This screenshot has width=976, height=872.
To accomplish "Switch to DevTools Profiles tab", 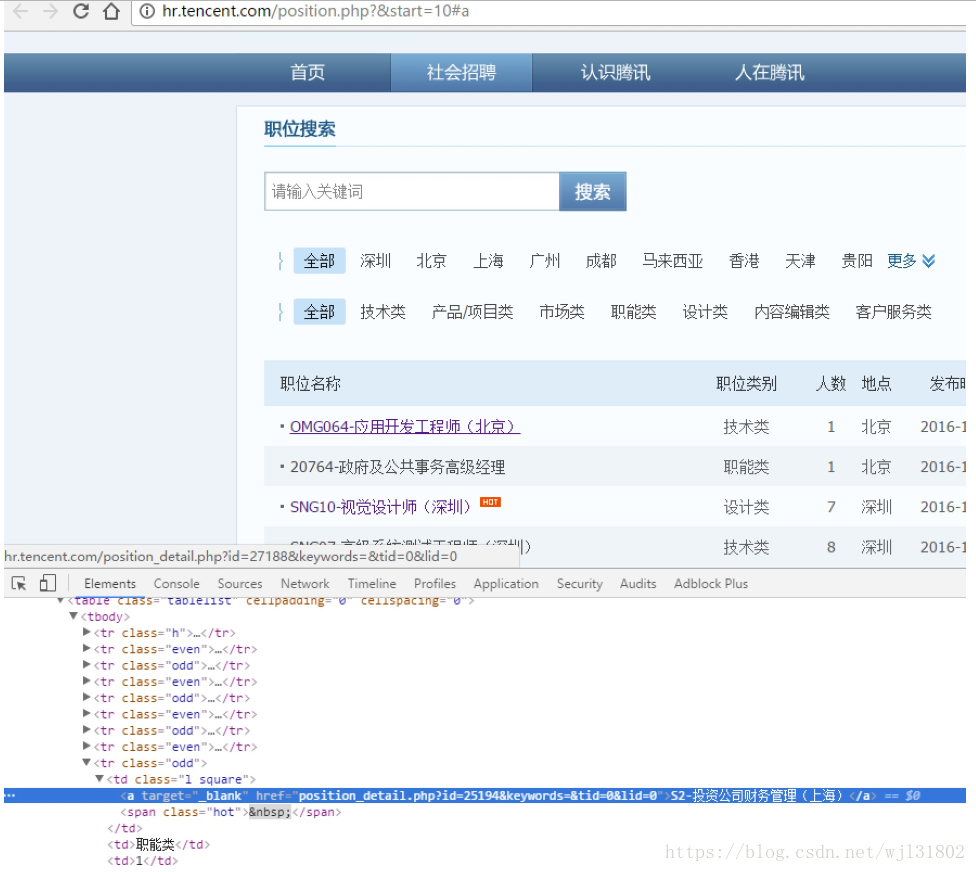I will pos(435,584).
